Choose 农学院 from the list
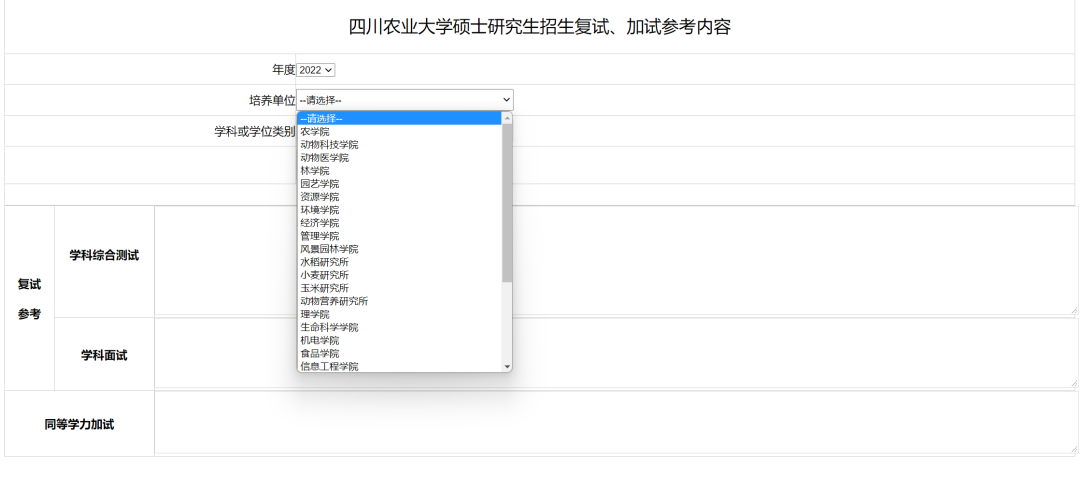The width and height of the screenshot is (1080, 492). point(315,131)
